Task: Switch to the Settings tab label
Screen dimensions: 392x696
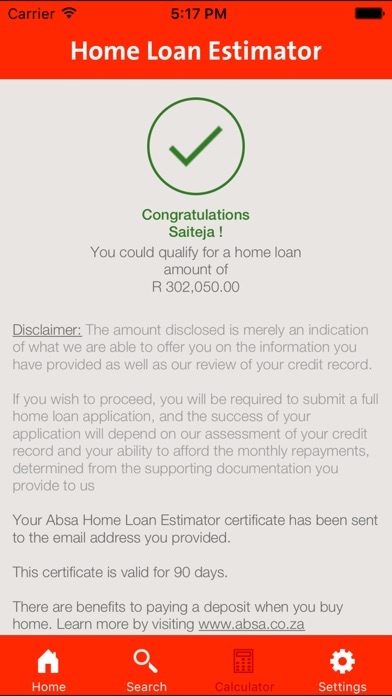Action: (x=342, y=687)
